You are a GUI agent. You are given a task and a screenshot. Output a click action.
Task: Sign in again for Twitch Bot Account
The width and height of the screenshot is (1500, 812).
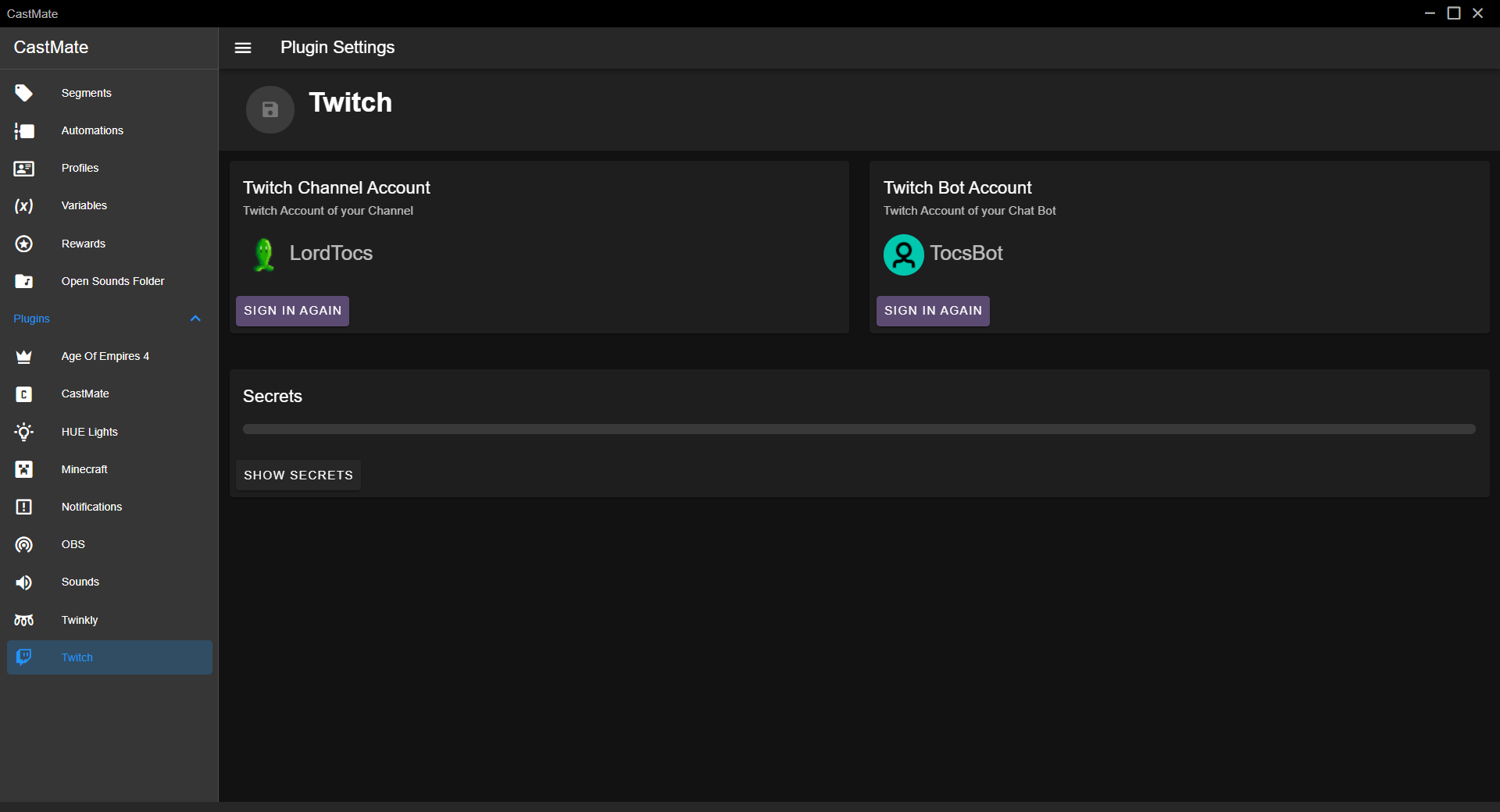[x=933, y=311]
